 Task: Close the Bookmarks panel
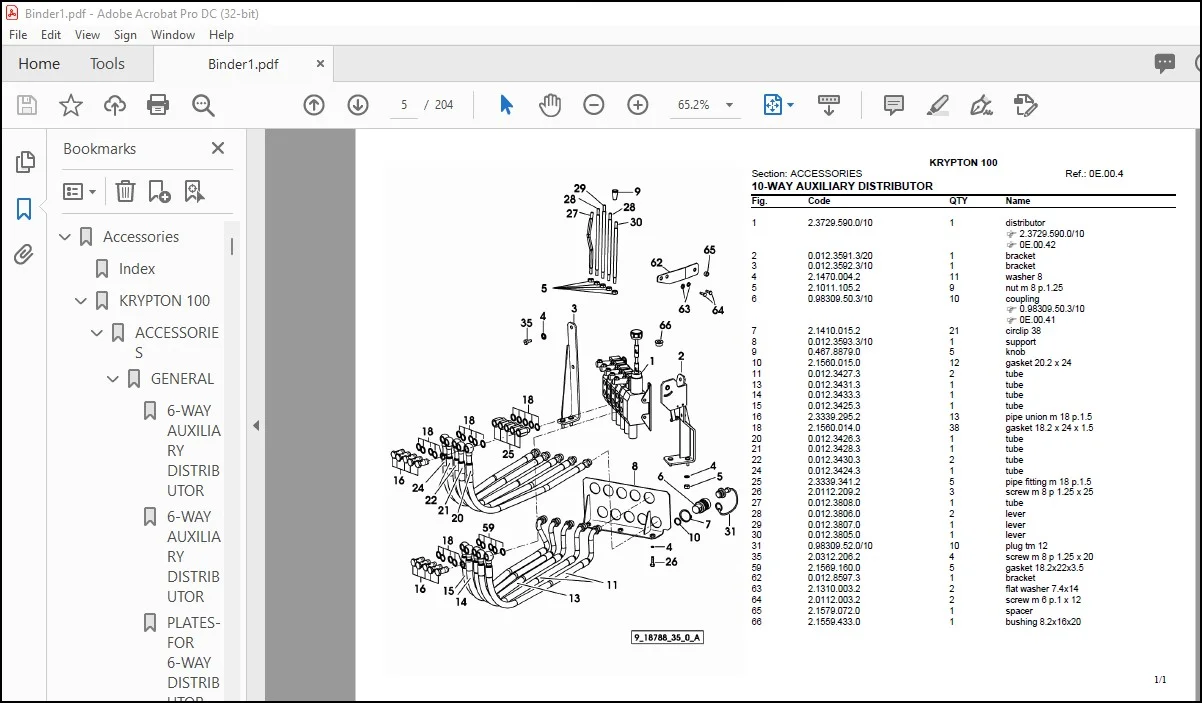coord(218,148)
